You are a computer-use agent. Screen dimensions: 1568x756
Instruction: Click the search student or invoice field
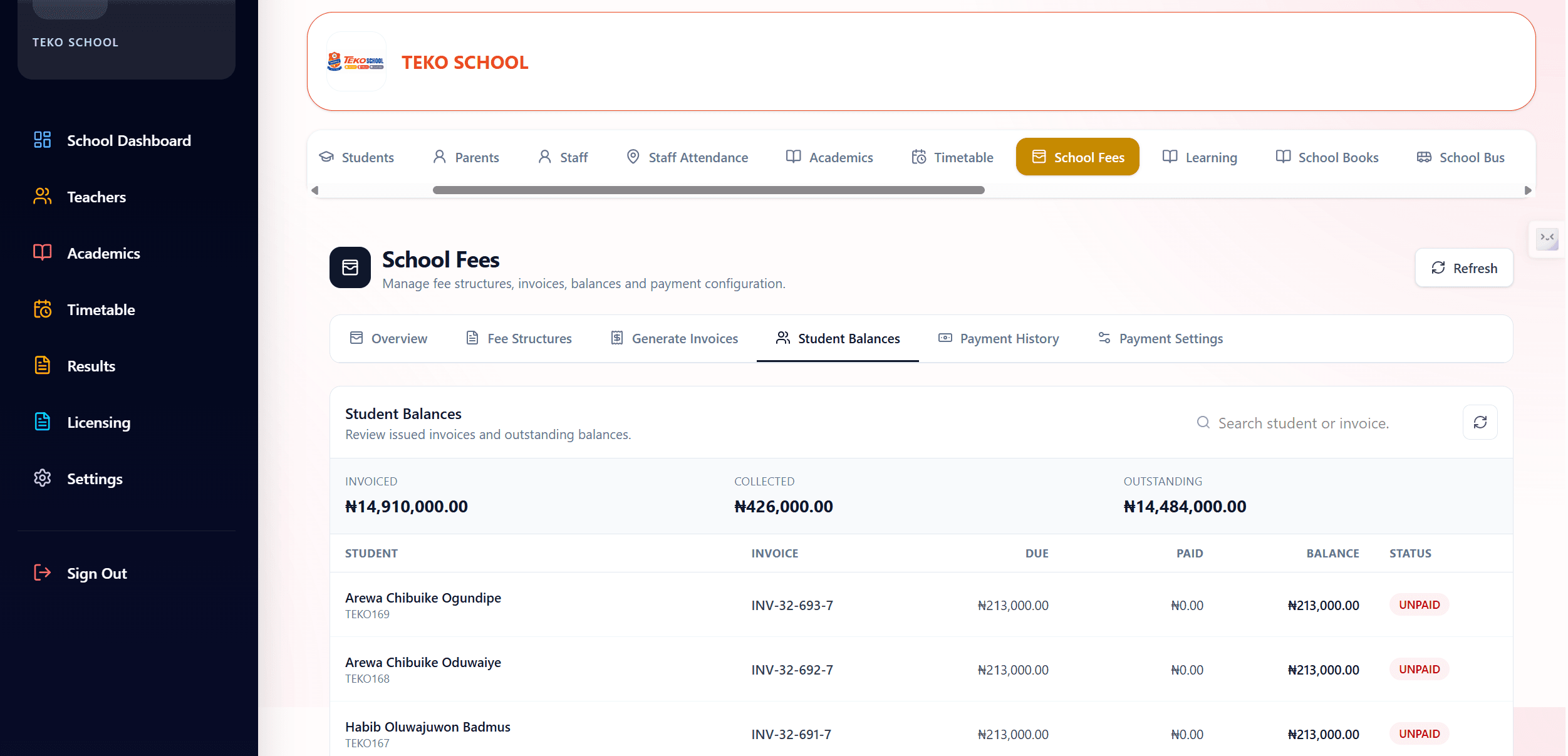pyautogui.click(x=1321, y=423)
